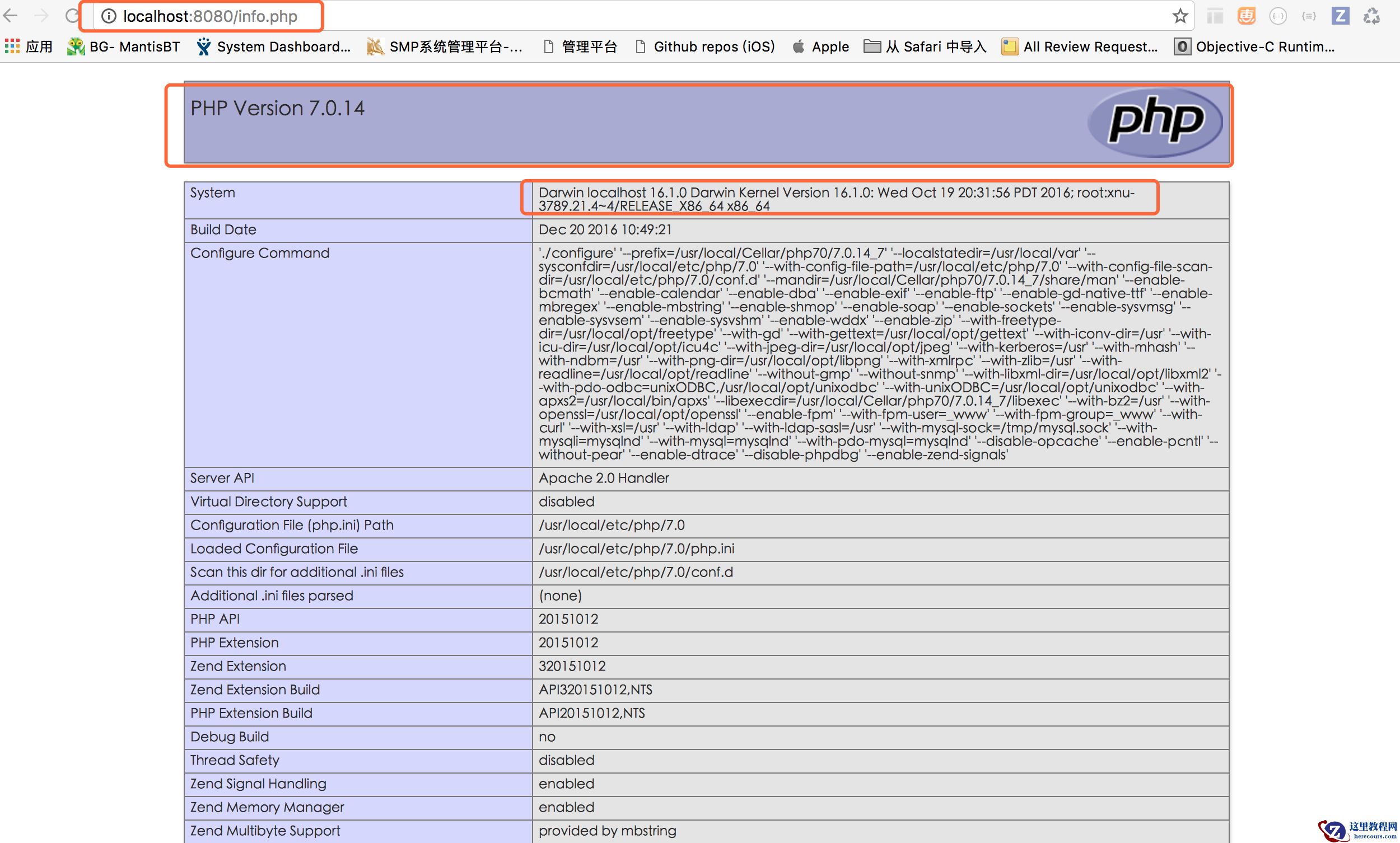Click the back navigation arrow
This screenshot has width=1400, height=843.
click(10, 16)
